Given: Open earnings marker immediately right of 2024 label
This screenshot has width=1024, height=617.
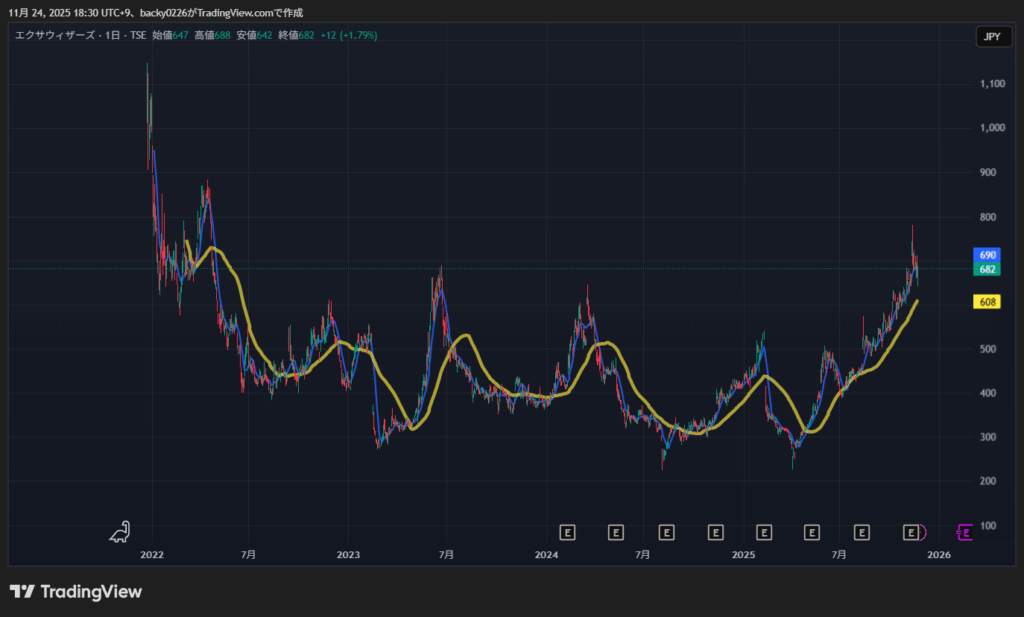Looking at the screenshot, I should coord(567,532).
